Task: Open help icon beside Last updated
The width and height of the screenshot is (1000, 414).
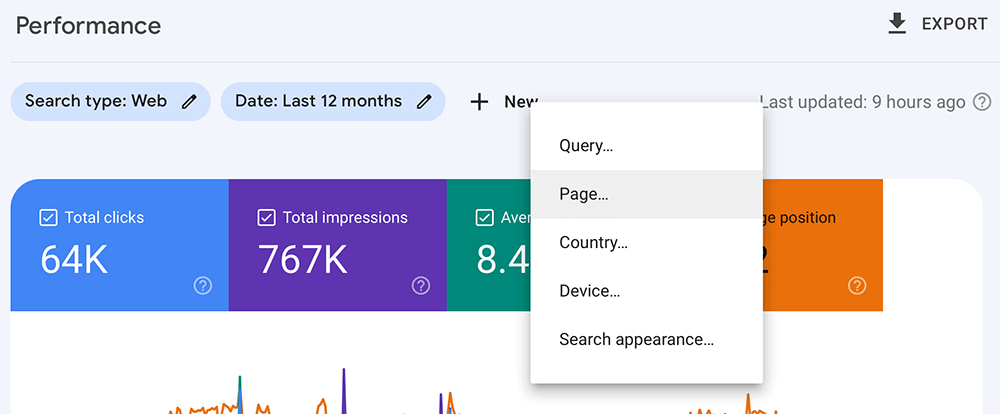Action: [x=982, y=101]
